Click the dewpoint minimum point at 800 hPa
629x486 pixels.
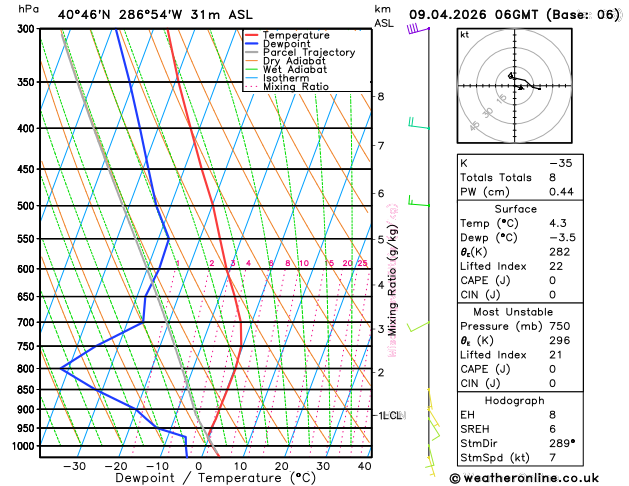61,368
